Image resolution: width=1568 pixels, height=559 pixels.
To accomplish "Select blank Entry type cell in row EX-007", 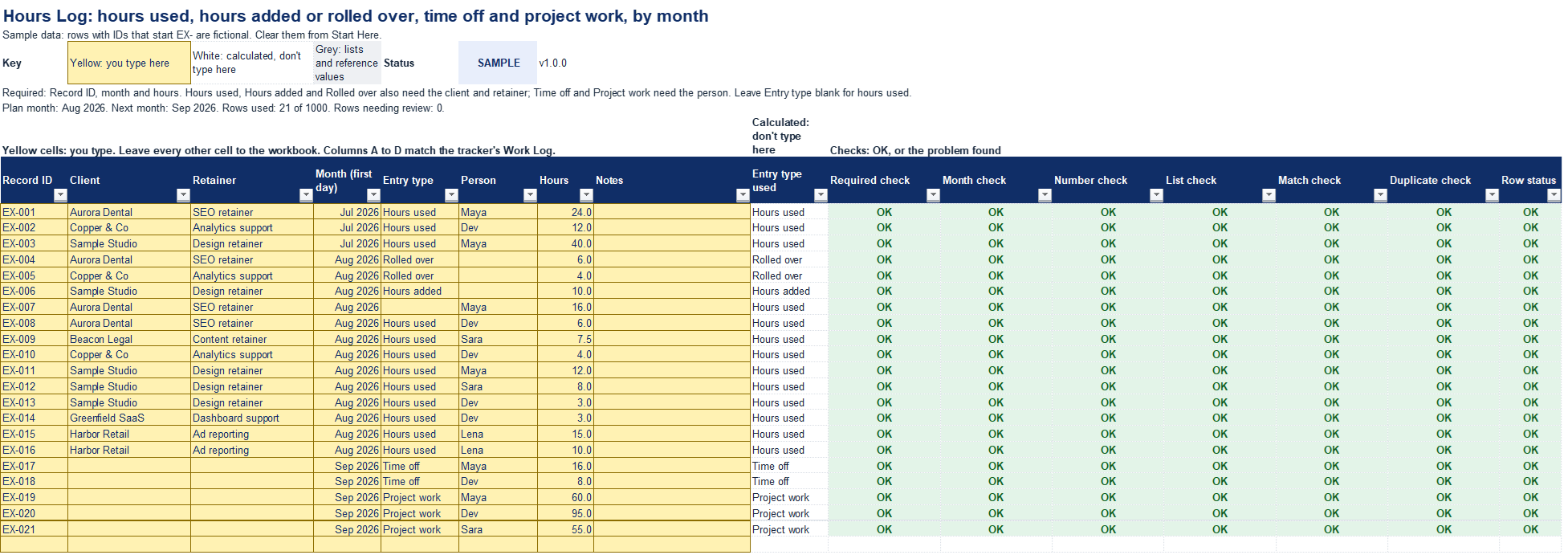I will (x=420, y=307).
